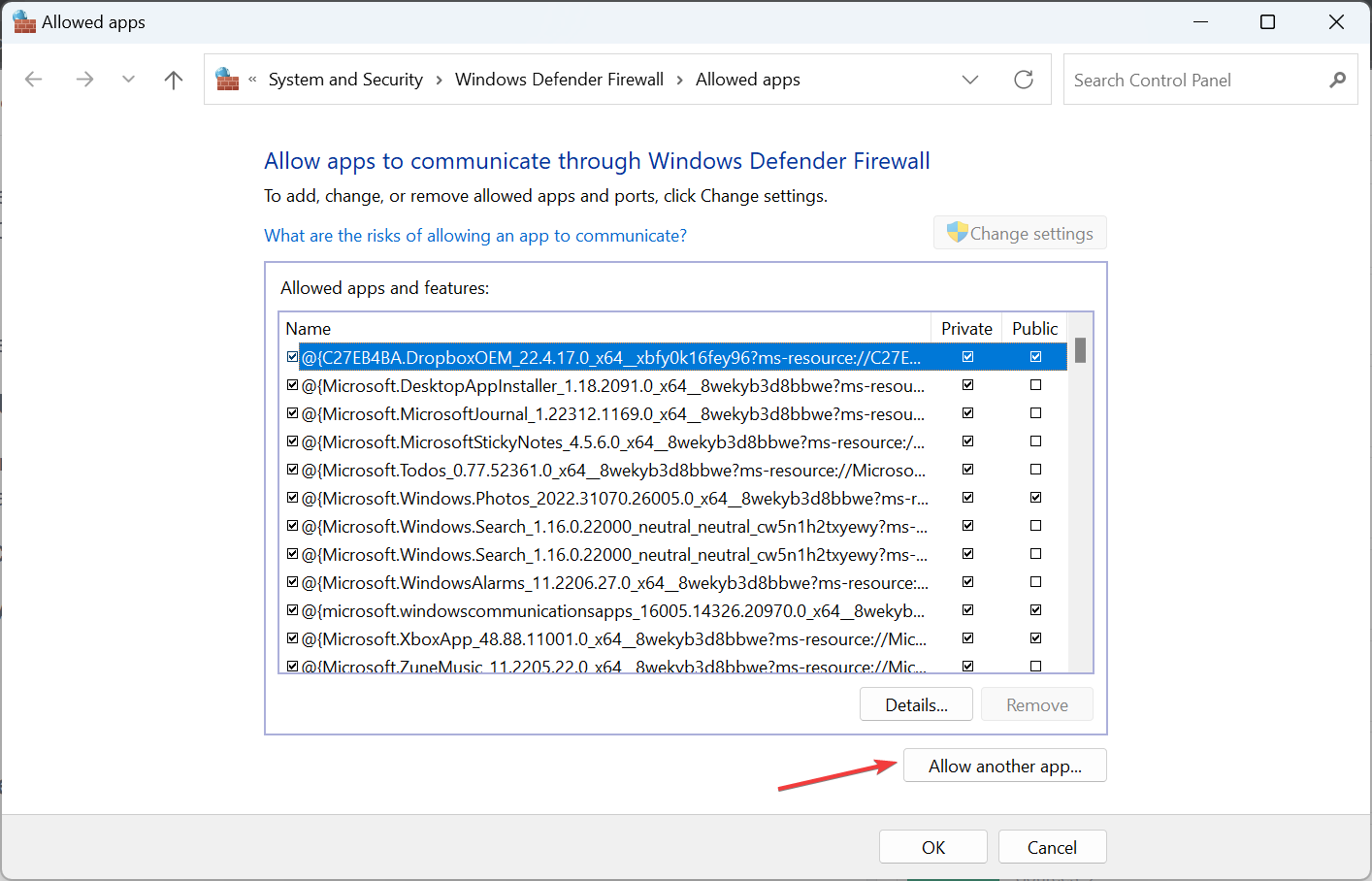Open the risks of allowing an app link
1372x881 pixels.
[x=475, y=236]
